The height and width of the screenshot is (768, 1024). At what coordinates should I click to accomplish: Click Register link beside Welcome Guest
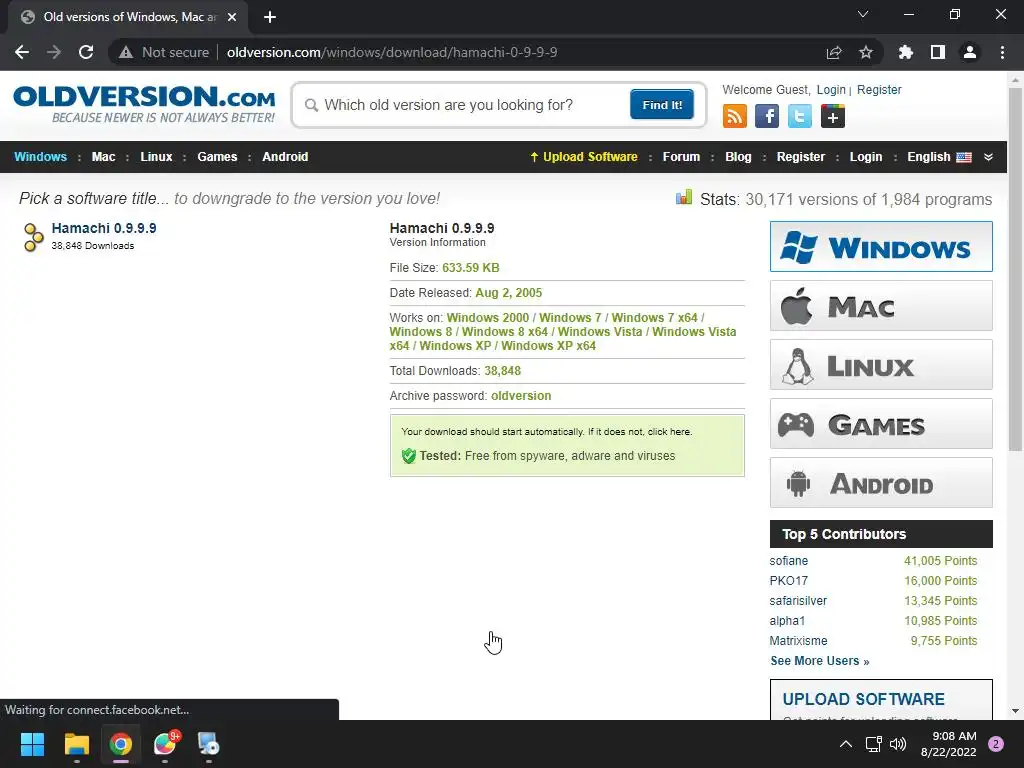click(x=879, y=89)
